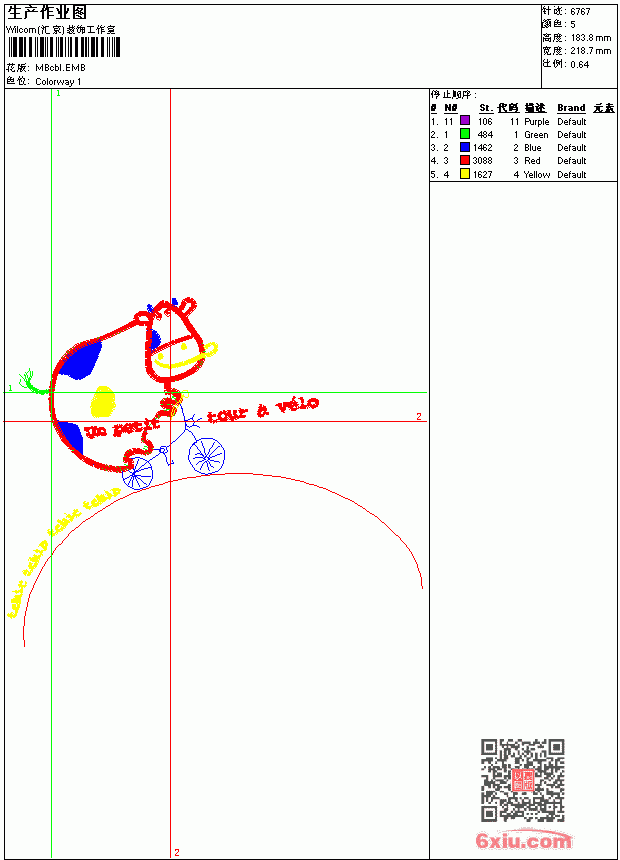Click the barcode under the Wilcom header
Viewport: 620px width, 860px height.
tap(64, 47)
